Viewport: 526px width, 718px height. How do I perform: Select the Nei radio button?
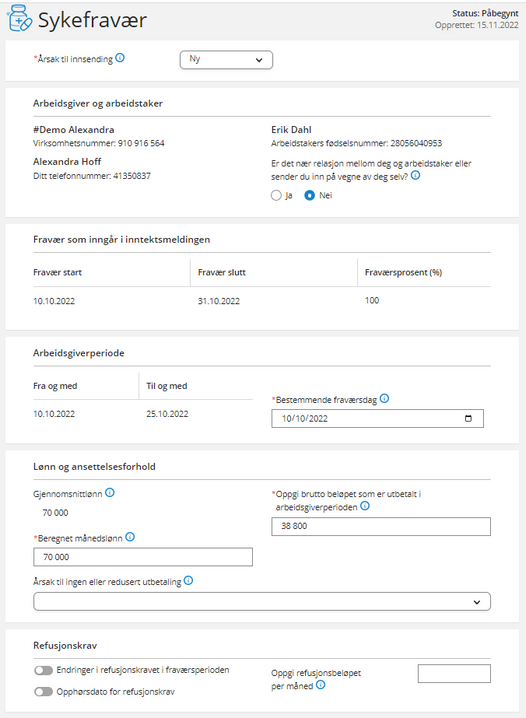point(310,196)
